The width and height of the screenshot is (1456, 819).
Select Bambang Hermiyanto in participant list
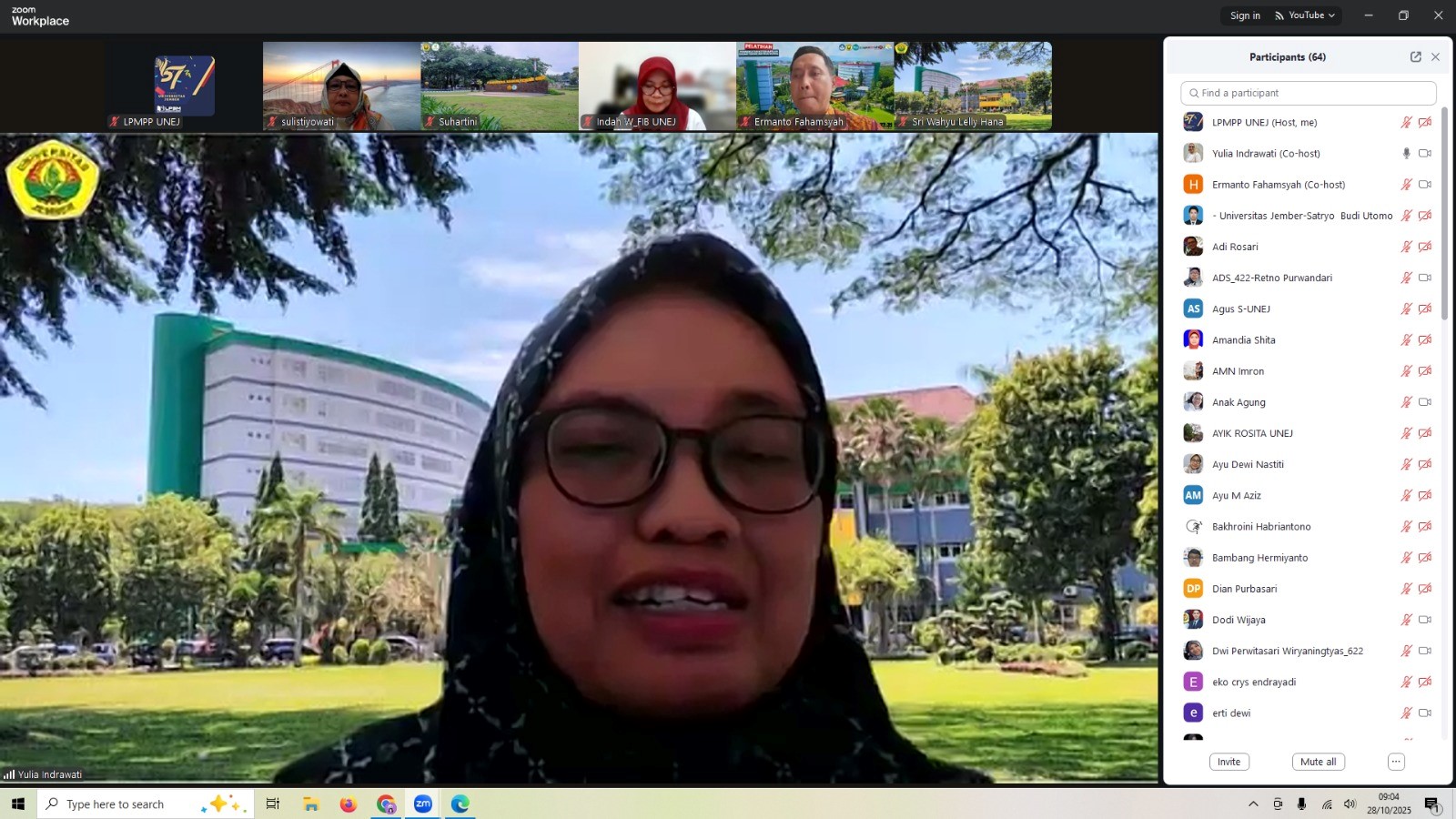[x=1259, y=558]
